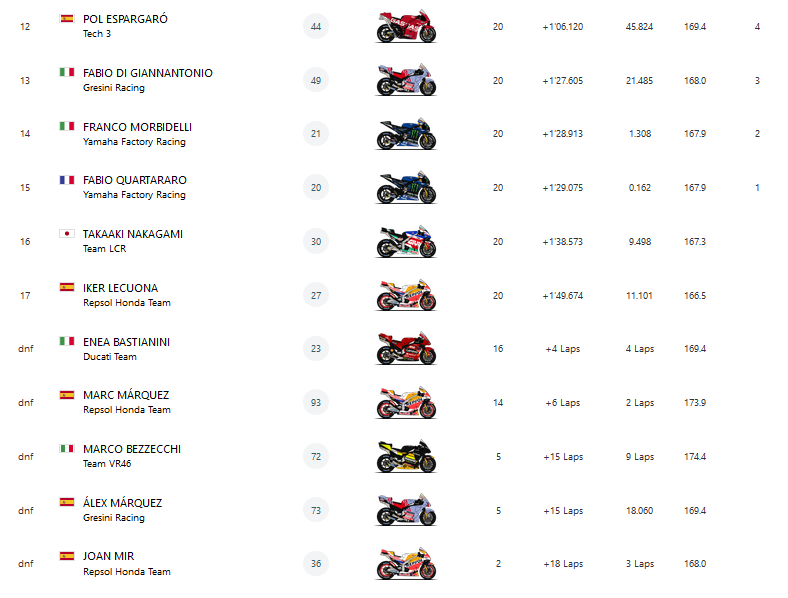Click Nakagami's LCR bike thumbnail

(406, 242)
